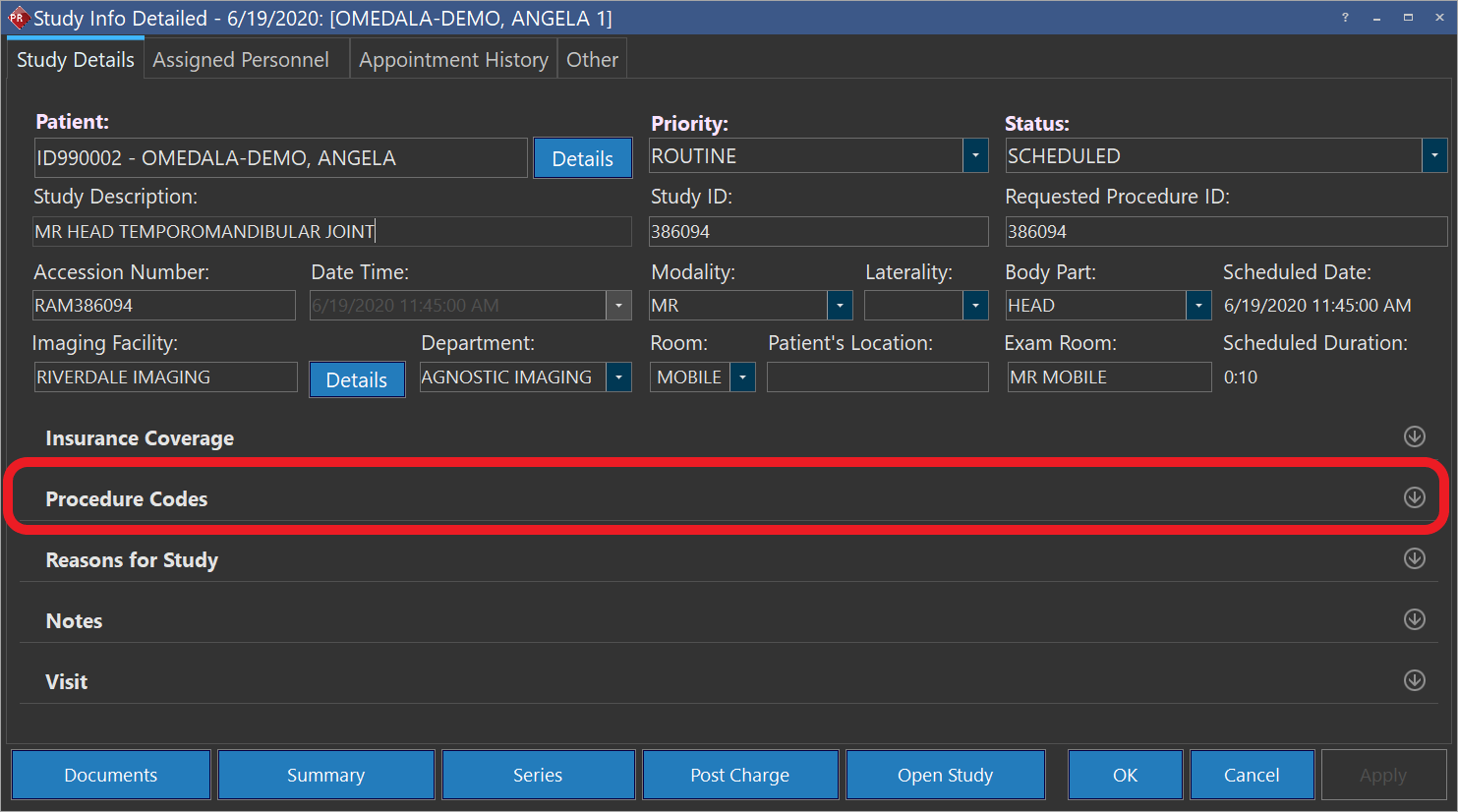The width and height of the screenshot is (1458, 812).
Task: Open the Department dropdown
Action: (x=618, y=377)
